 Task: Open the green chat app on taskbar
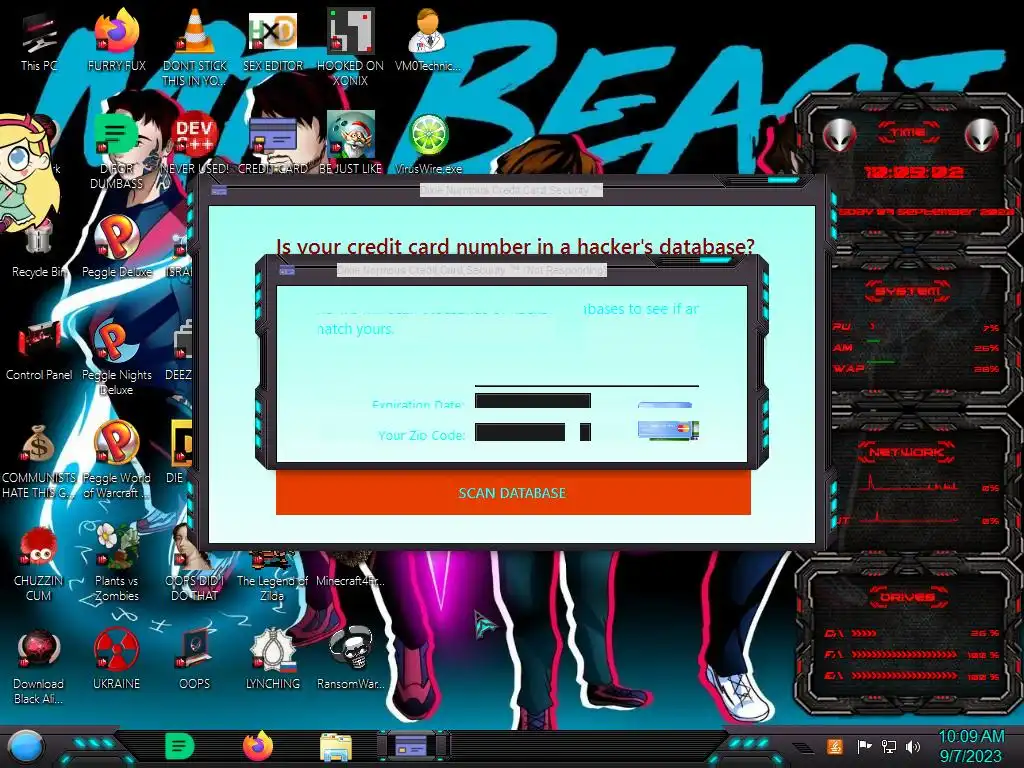pos(179,746)
